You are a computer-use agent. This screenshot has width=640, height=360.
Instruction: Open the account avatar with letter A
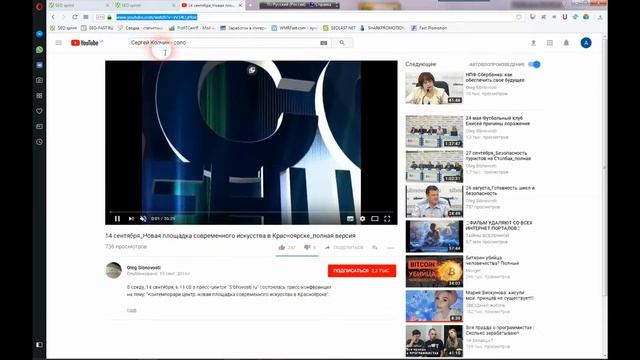[x=586, y=43]
